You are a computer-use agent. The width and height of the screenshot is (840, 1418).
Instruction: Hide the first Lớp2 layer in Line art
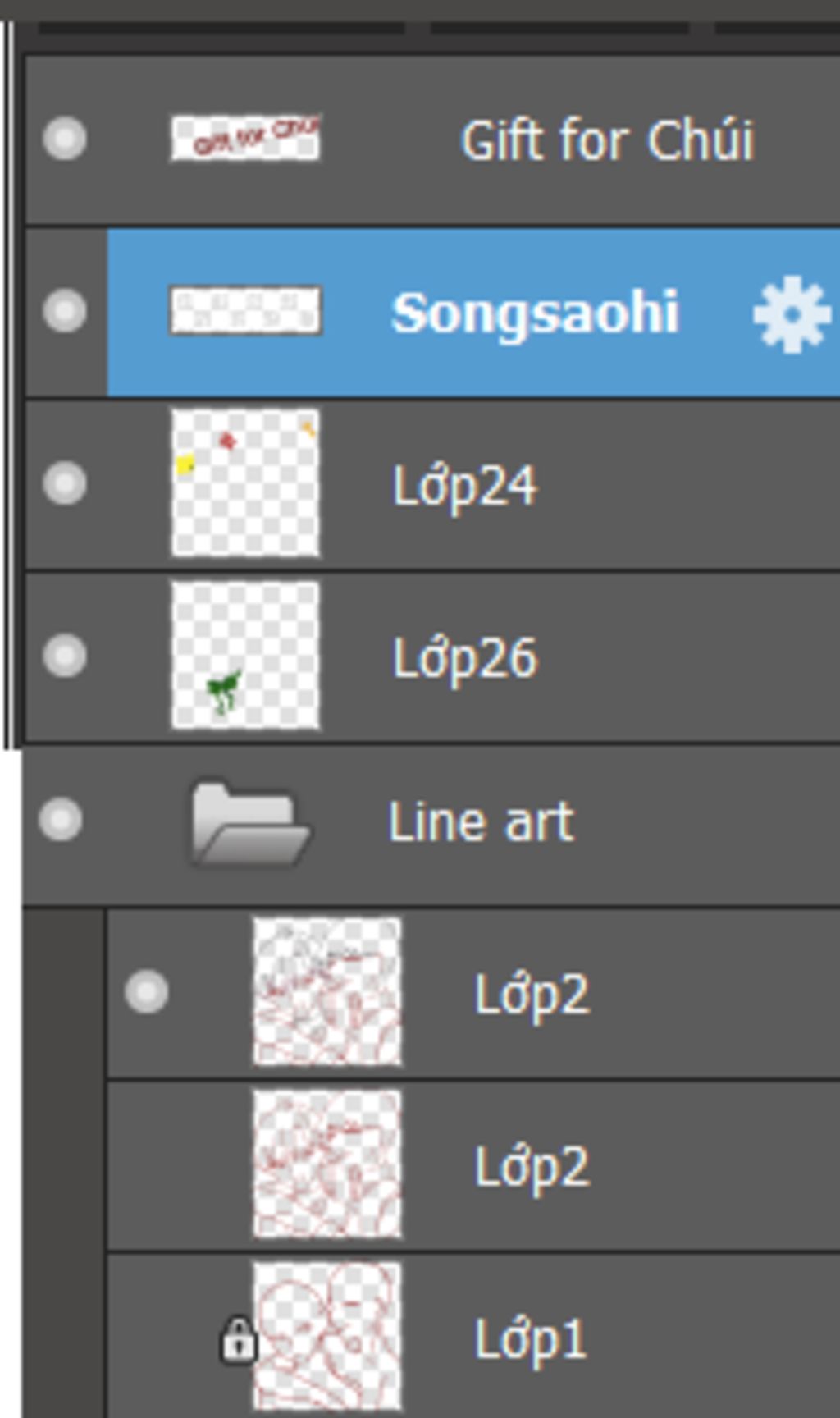pos(147,991)
